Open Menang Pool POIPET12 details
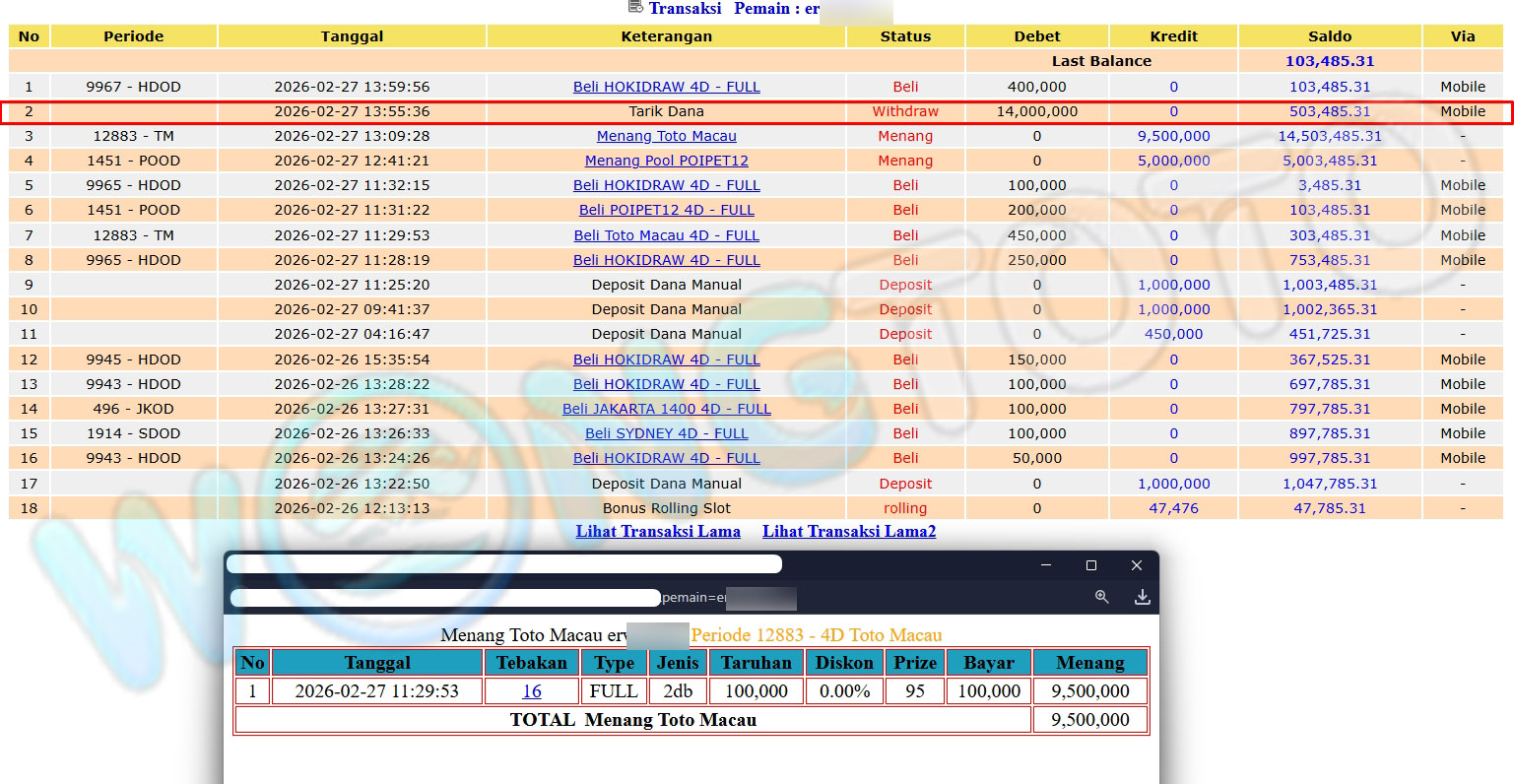Image resolution: width=1514 pixels, height=784 pixels. pyautogui.click(x=666, y=161)
